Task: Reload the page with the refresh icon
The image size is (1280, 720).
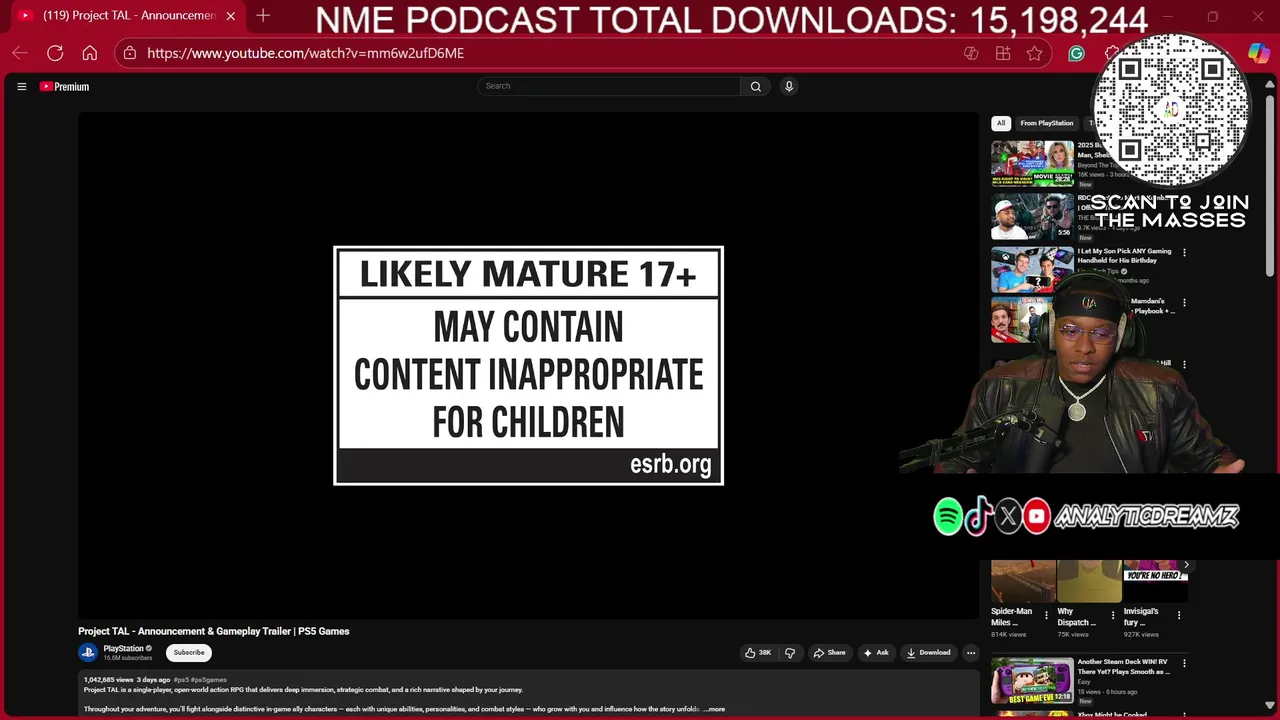Action: pos(55,53)
